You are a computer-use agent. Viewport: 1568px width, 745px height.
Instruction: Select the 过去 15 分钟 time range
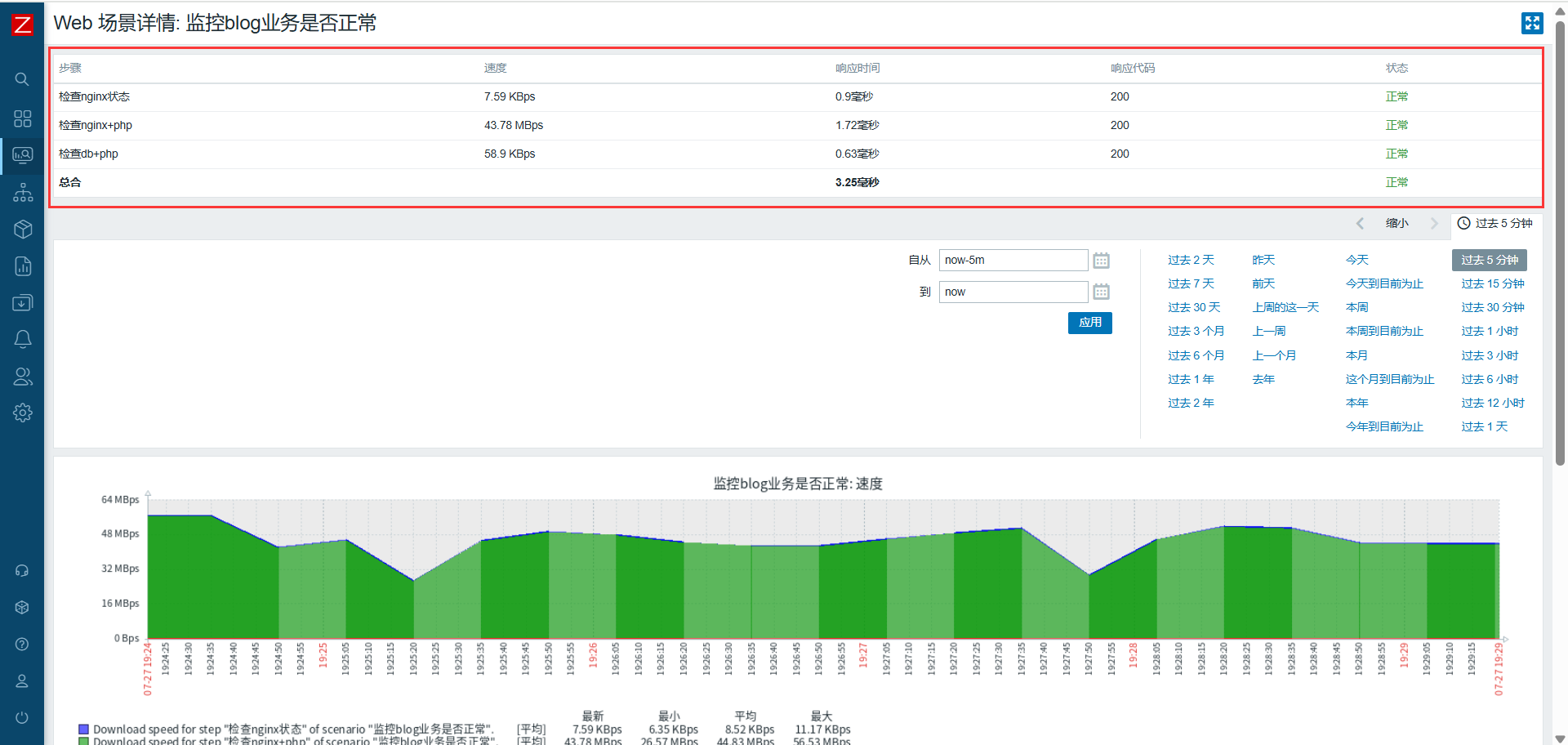point(1492,283)
